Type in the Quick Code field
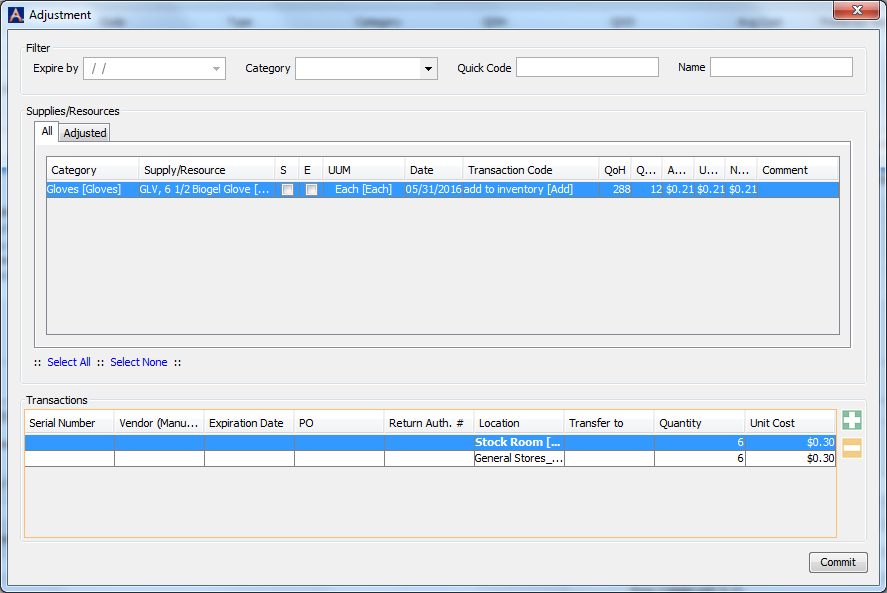887x593 pixels. (x=587, y=67)
